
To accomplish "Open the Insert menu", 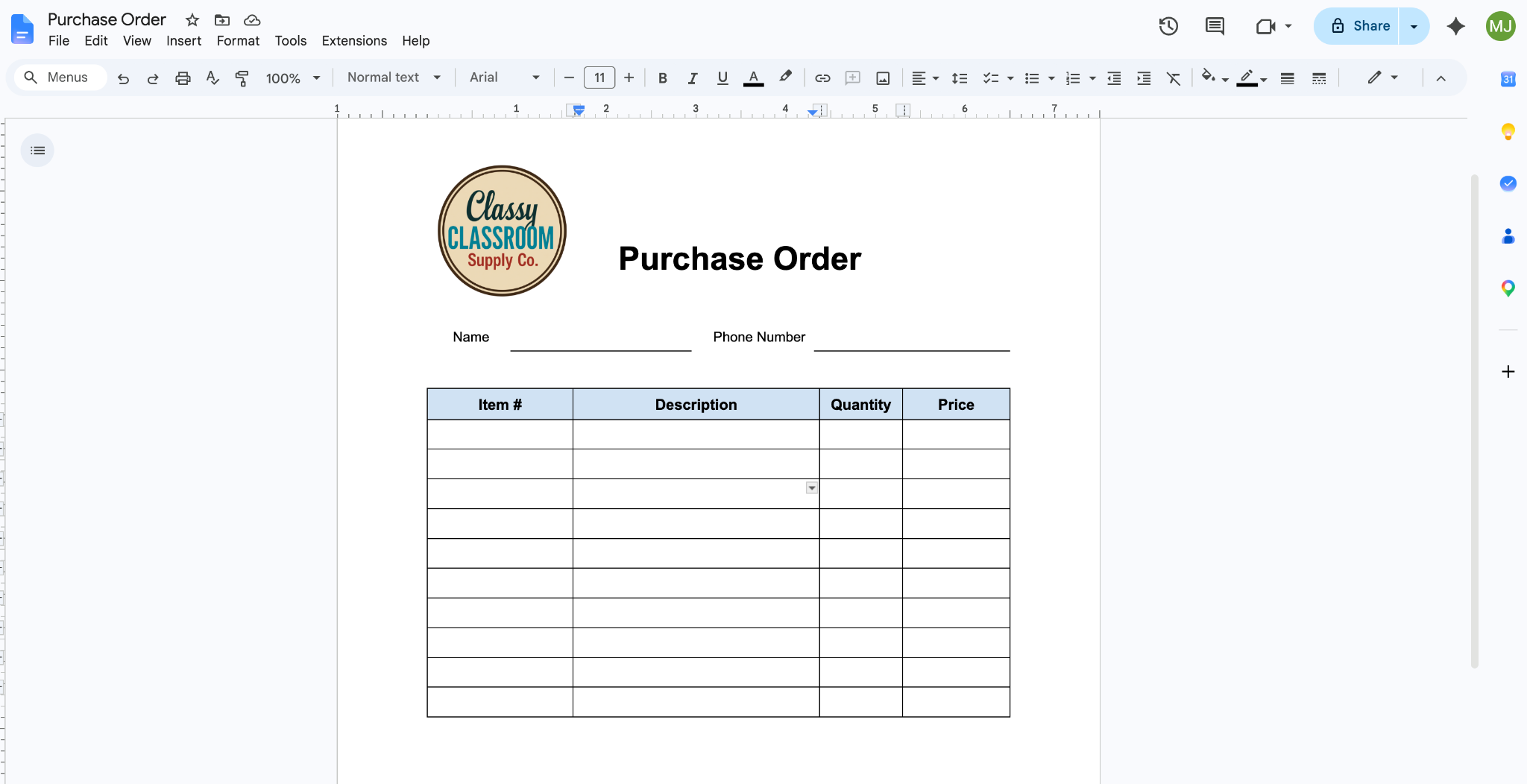I will click(183, 41).
